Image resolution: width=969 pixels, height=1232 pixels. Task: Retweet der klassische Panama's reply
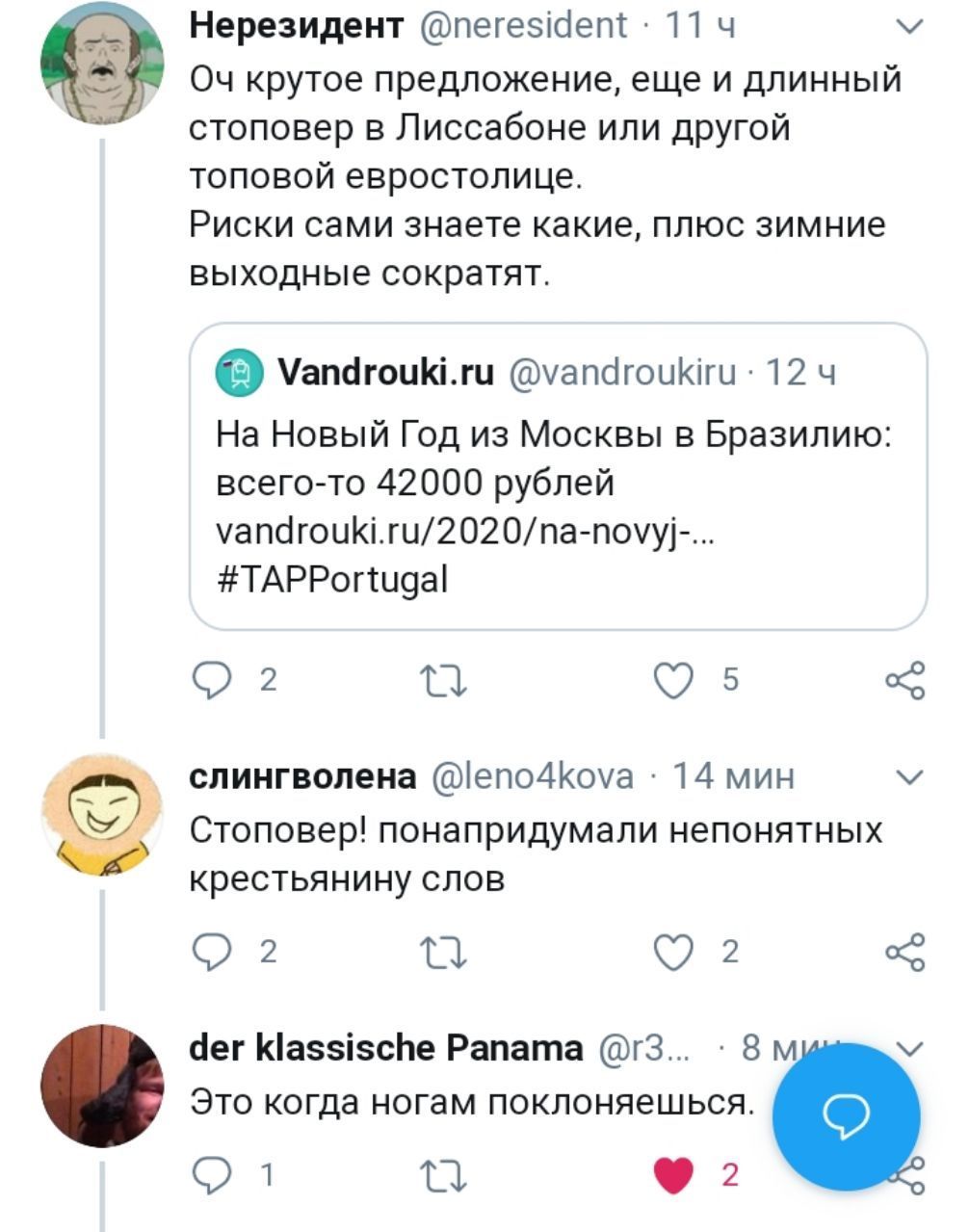446,1175
